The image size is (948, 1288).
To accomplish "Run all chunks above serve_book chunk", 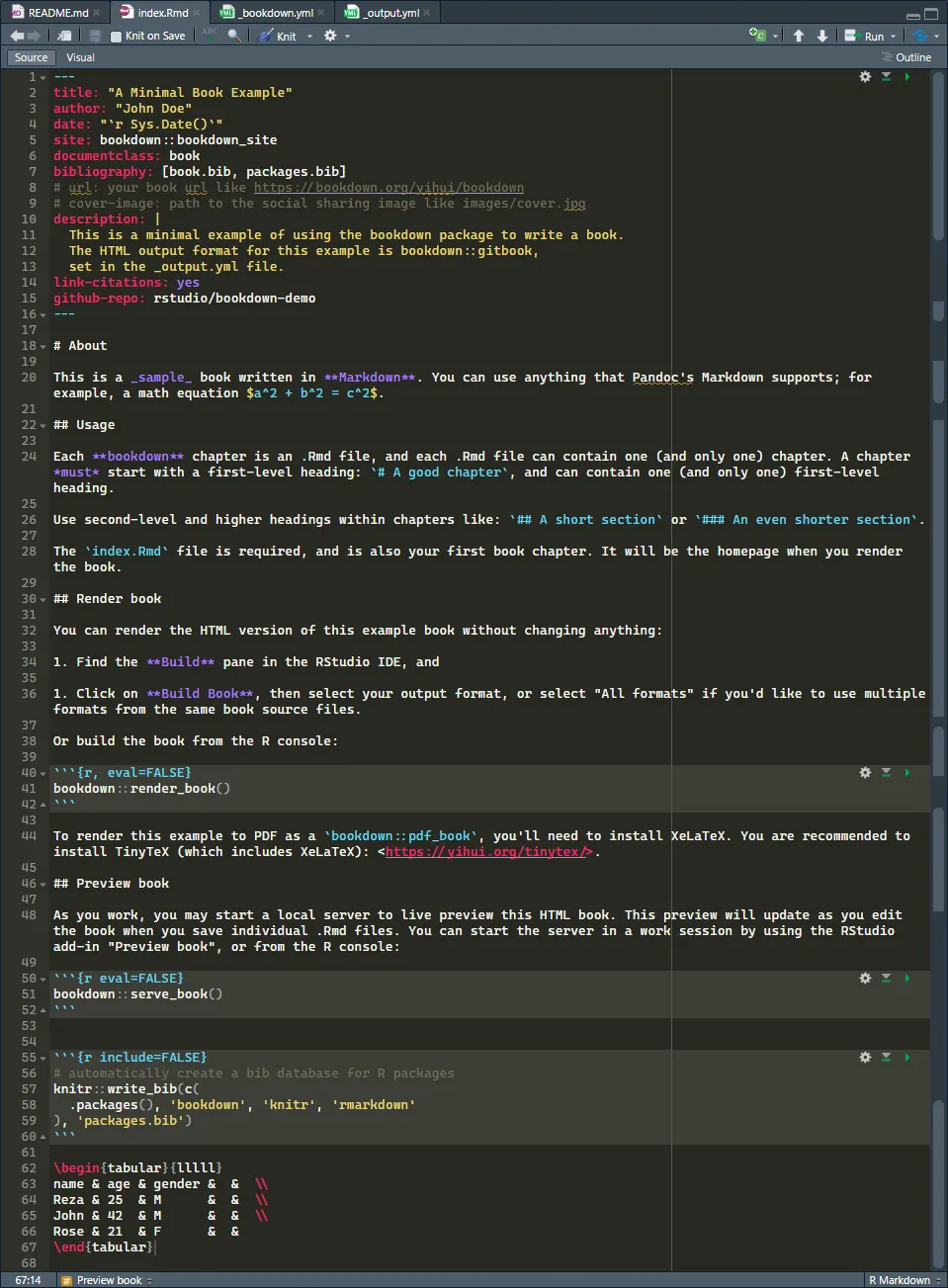I will click(x=886, y=978).
